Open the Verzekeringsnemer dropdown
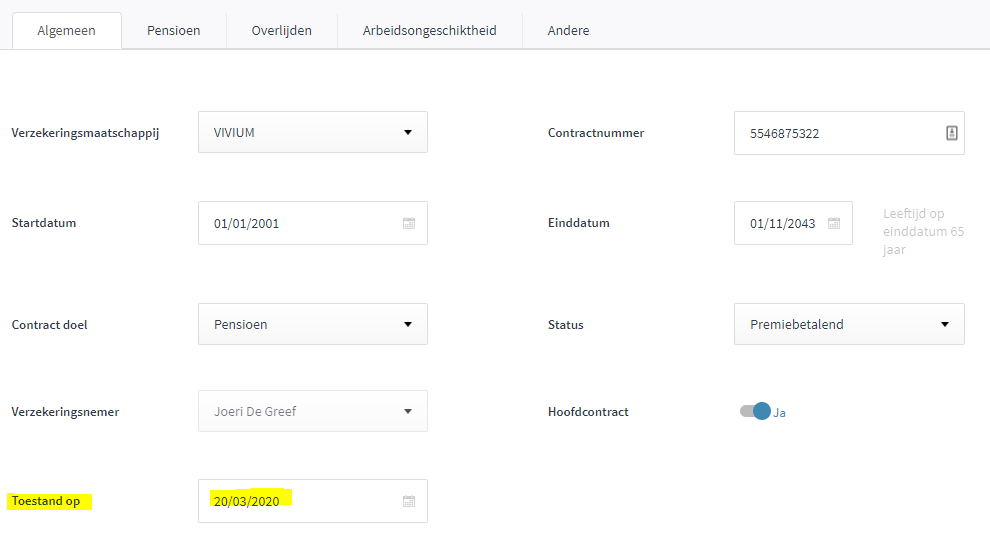 click(312, 411)
